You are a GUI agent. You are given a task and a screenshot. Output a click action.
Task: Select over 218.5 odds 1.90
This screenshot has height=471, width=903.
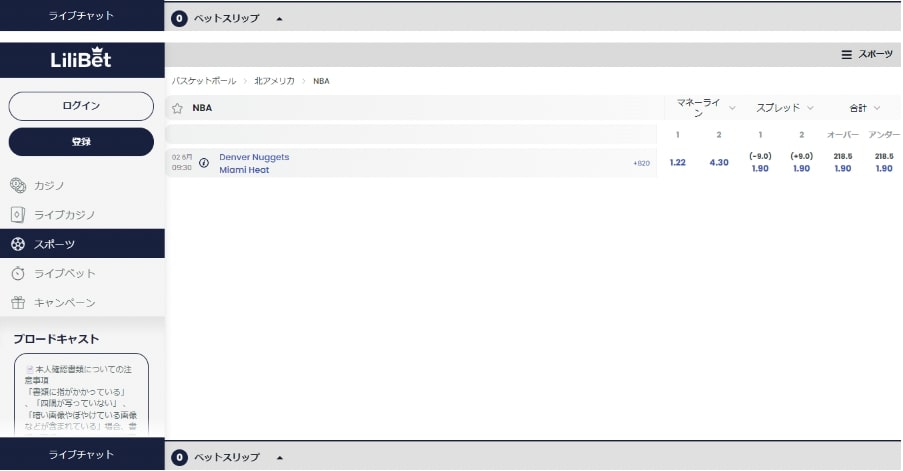click(843, 163)
